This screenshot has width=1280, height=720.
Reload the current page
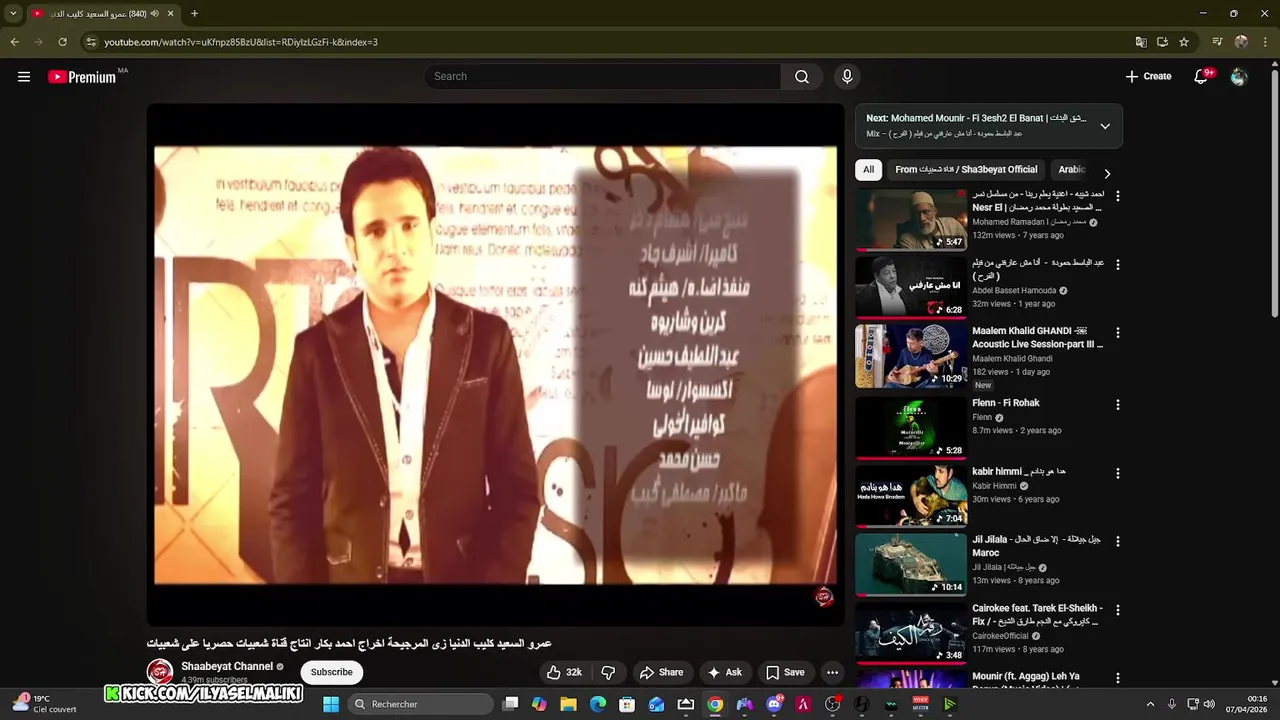(x=62, y=42)
